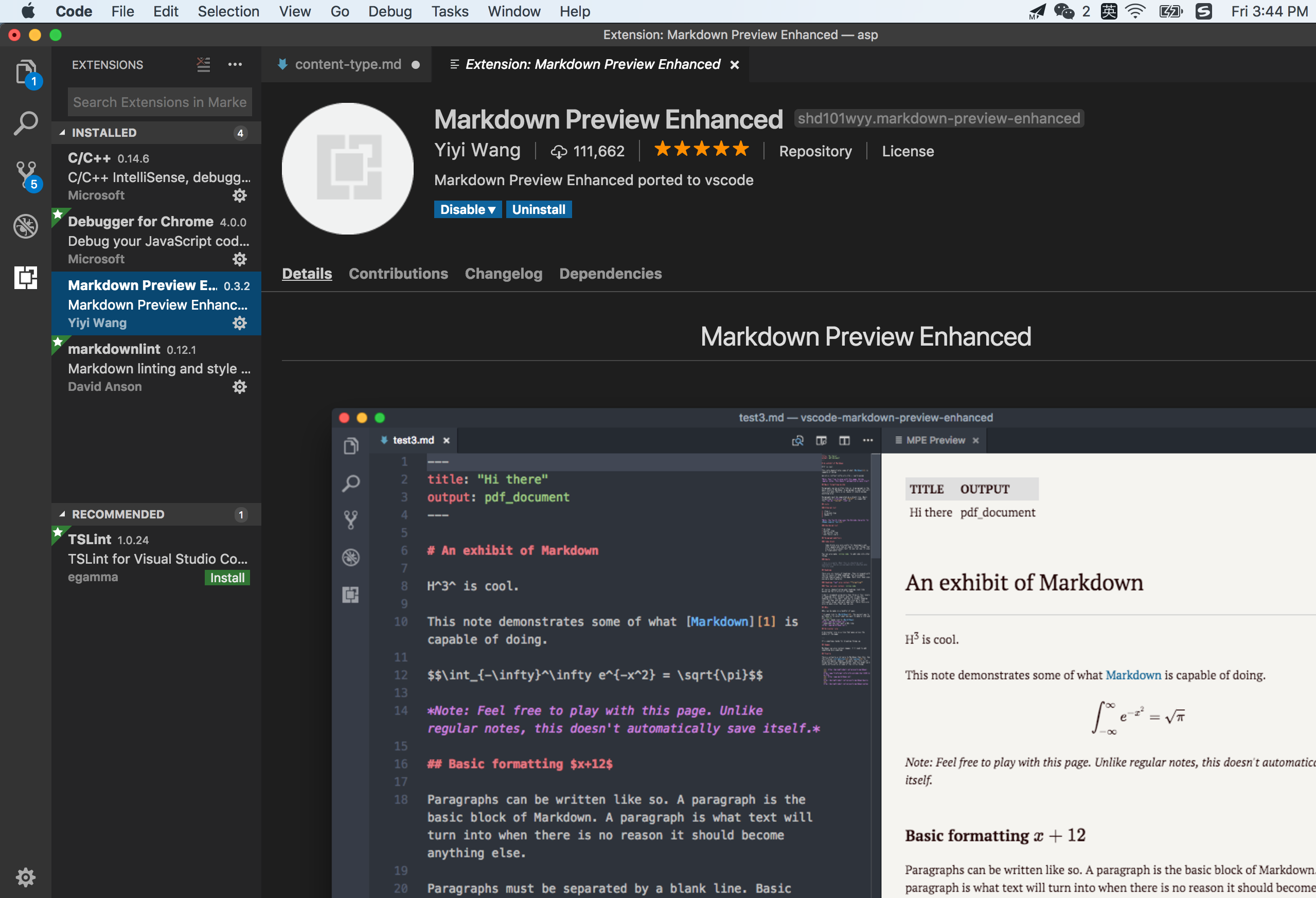Focus the Search Extensions in Marketplace field
Viewport: 1316px width, 898px height.
coord(159,102)
